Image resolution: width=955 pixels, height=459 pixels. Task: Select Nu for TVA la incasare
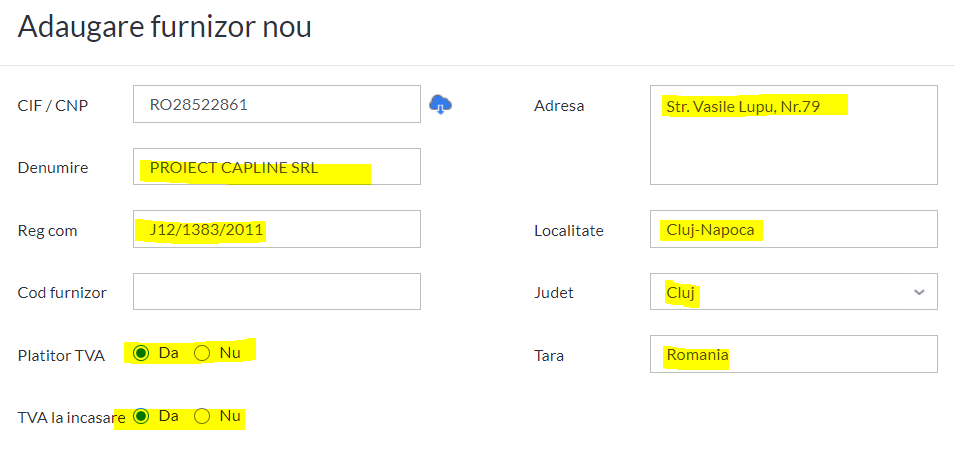202,416
